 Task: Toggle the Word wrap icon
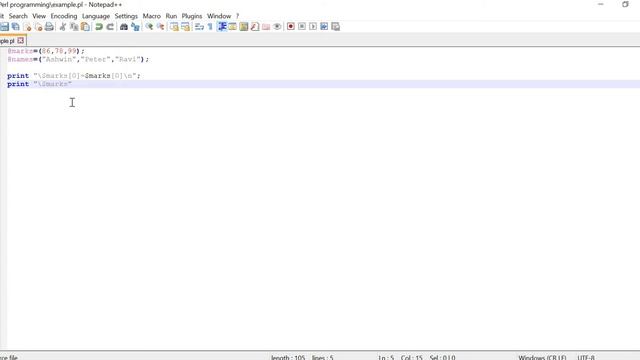point(199,27)
